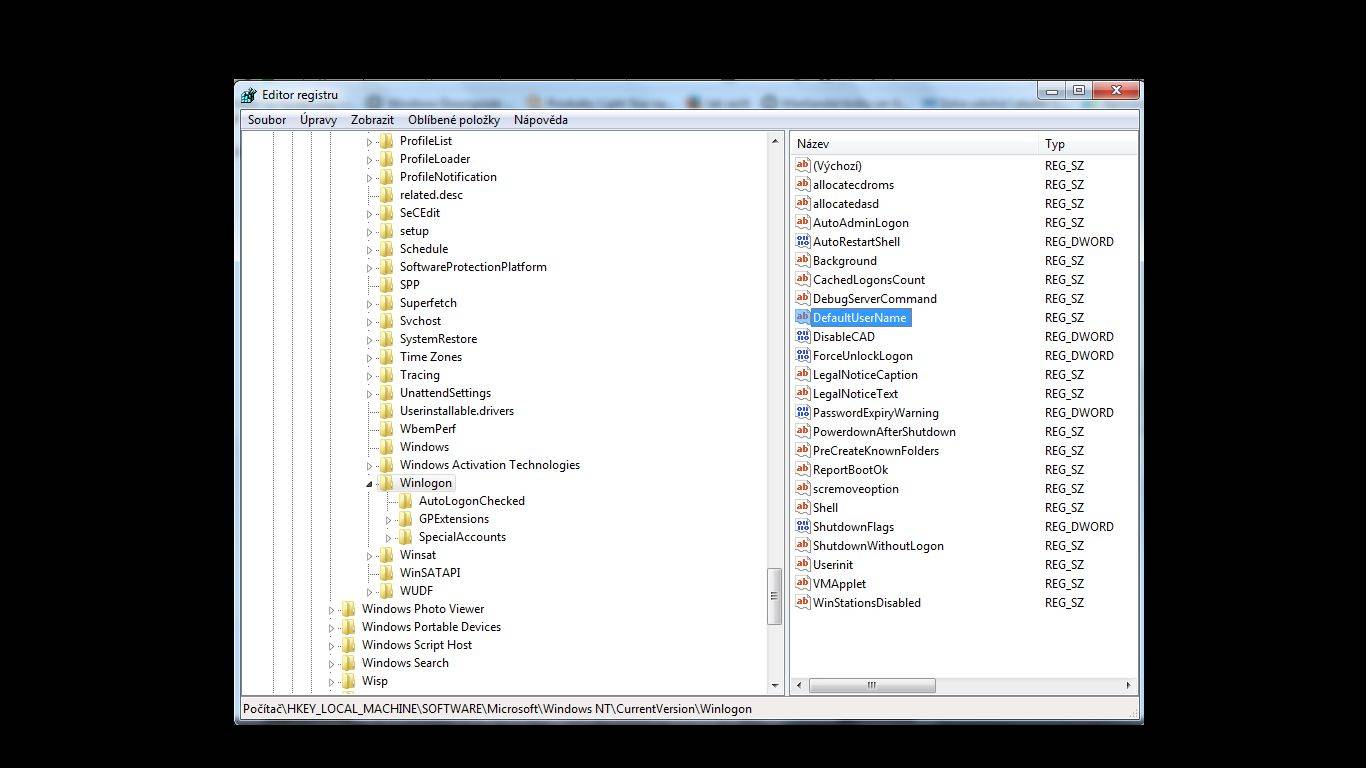
Task: Select the WinSATAPI key
Action: click(430, 573)
